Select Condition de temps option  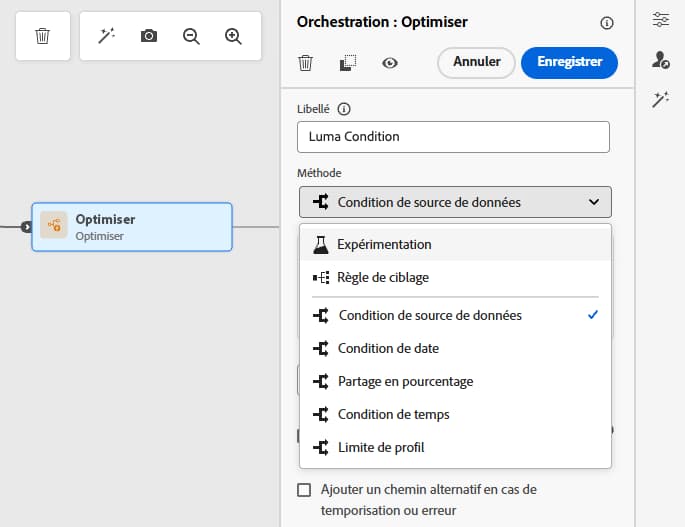[455, 414]
